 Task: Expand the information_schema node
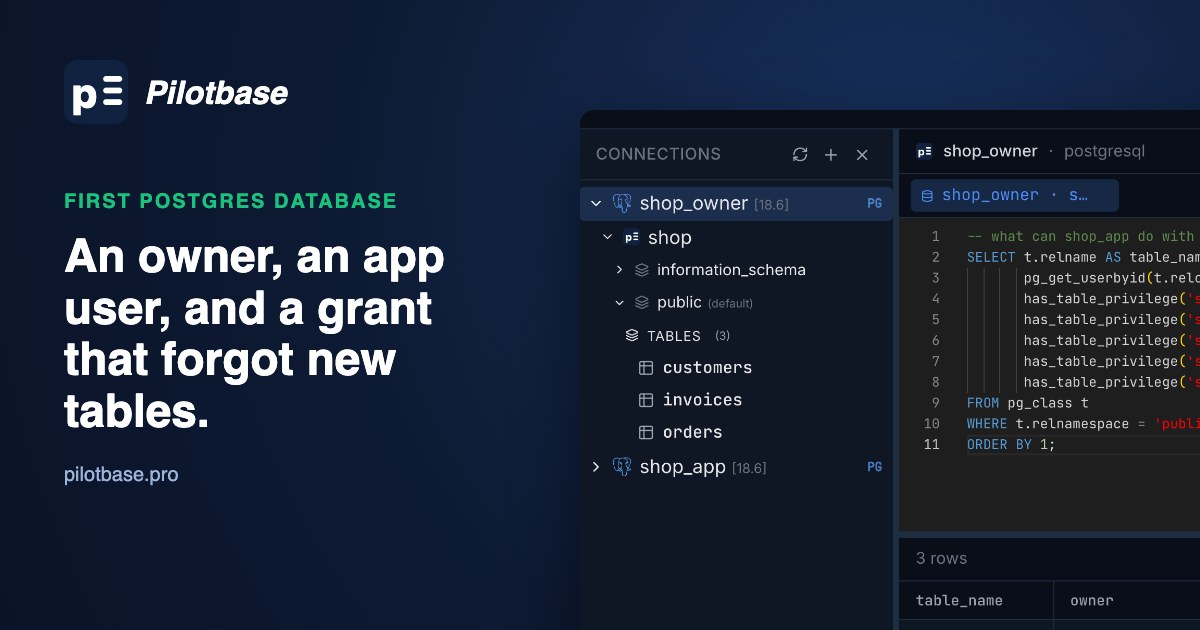coord(619,270)
